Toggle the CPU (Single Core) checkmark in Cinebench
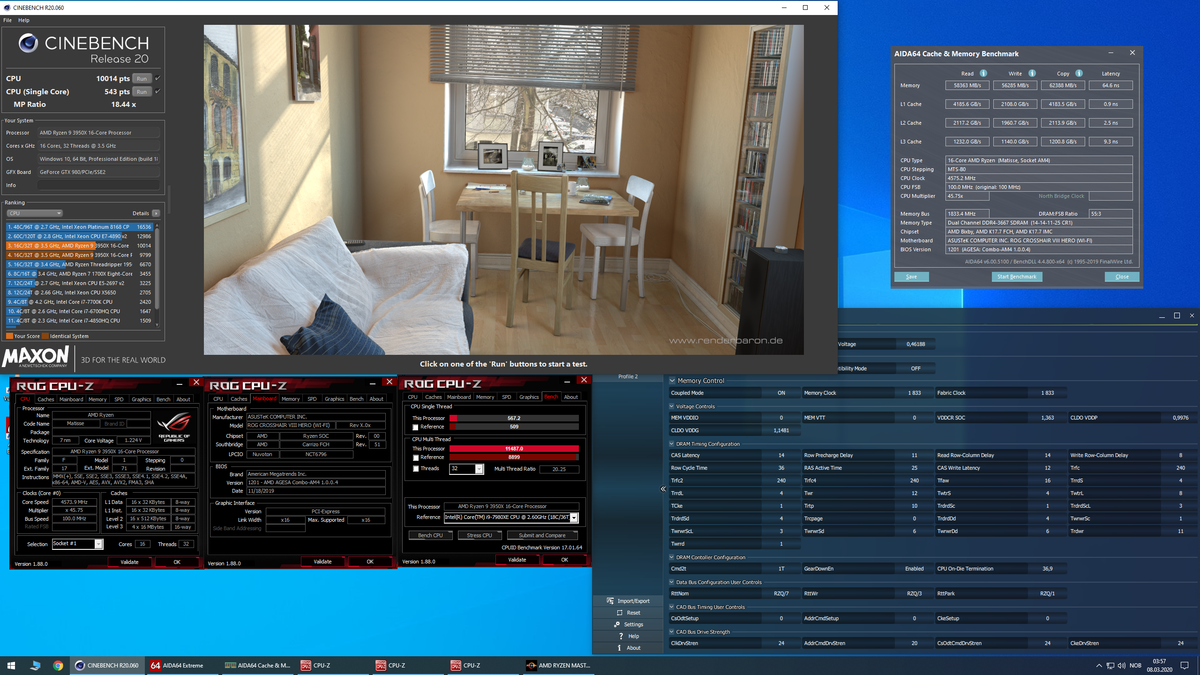 coord(158,91)
